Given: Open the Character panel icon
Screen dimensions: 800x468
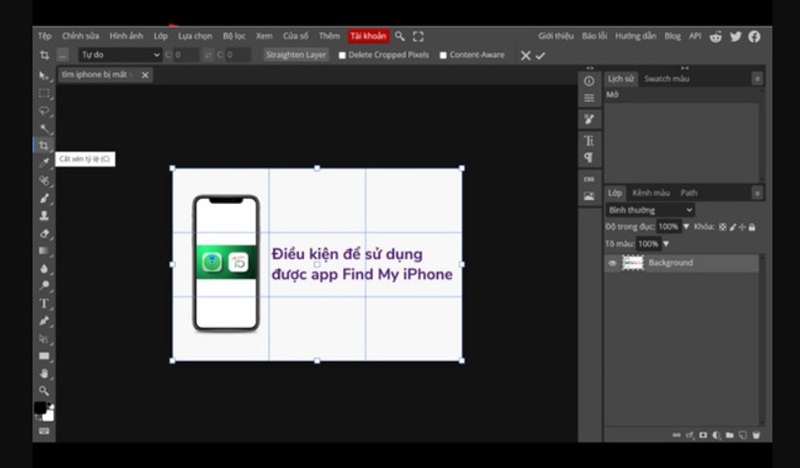Looking at the screenshot, I should click(x=589, y=141).
